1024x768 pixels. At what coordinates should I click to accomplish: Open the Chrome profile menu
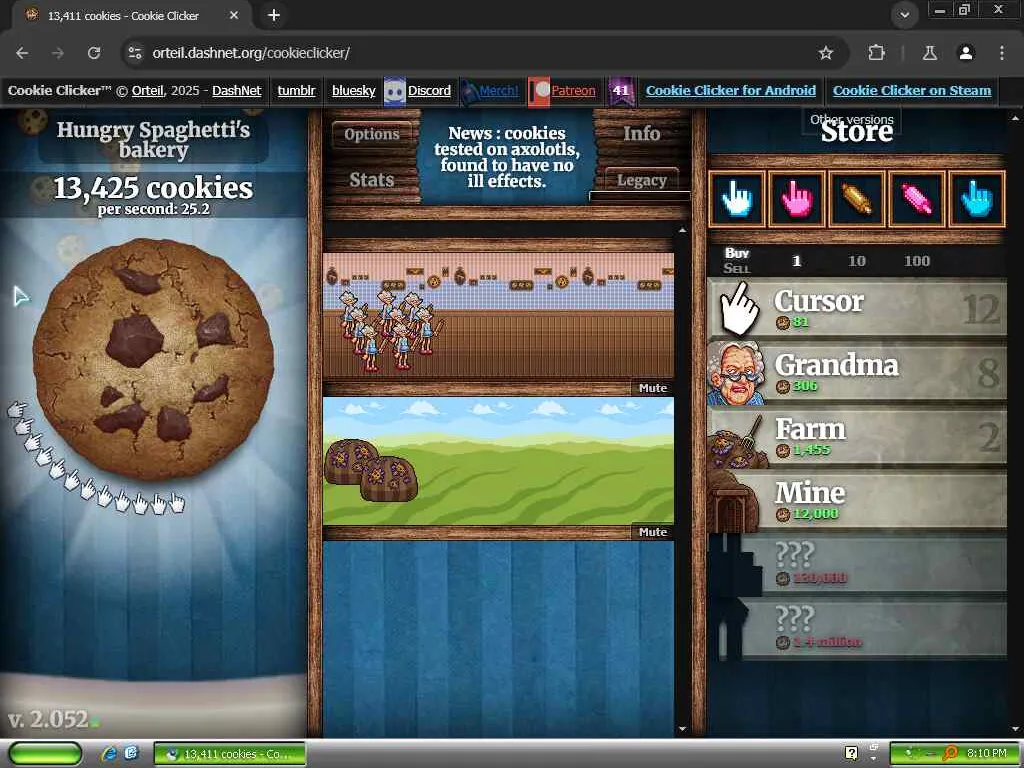[x=966, y=53]
